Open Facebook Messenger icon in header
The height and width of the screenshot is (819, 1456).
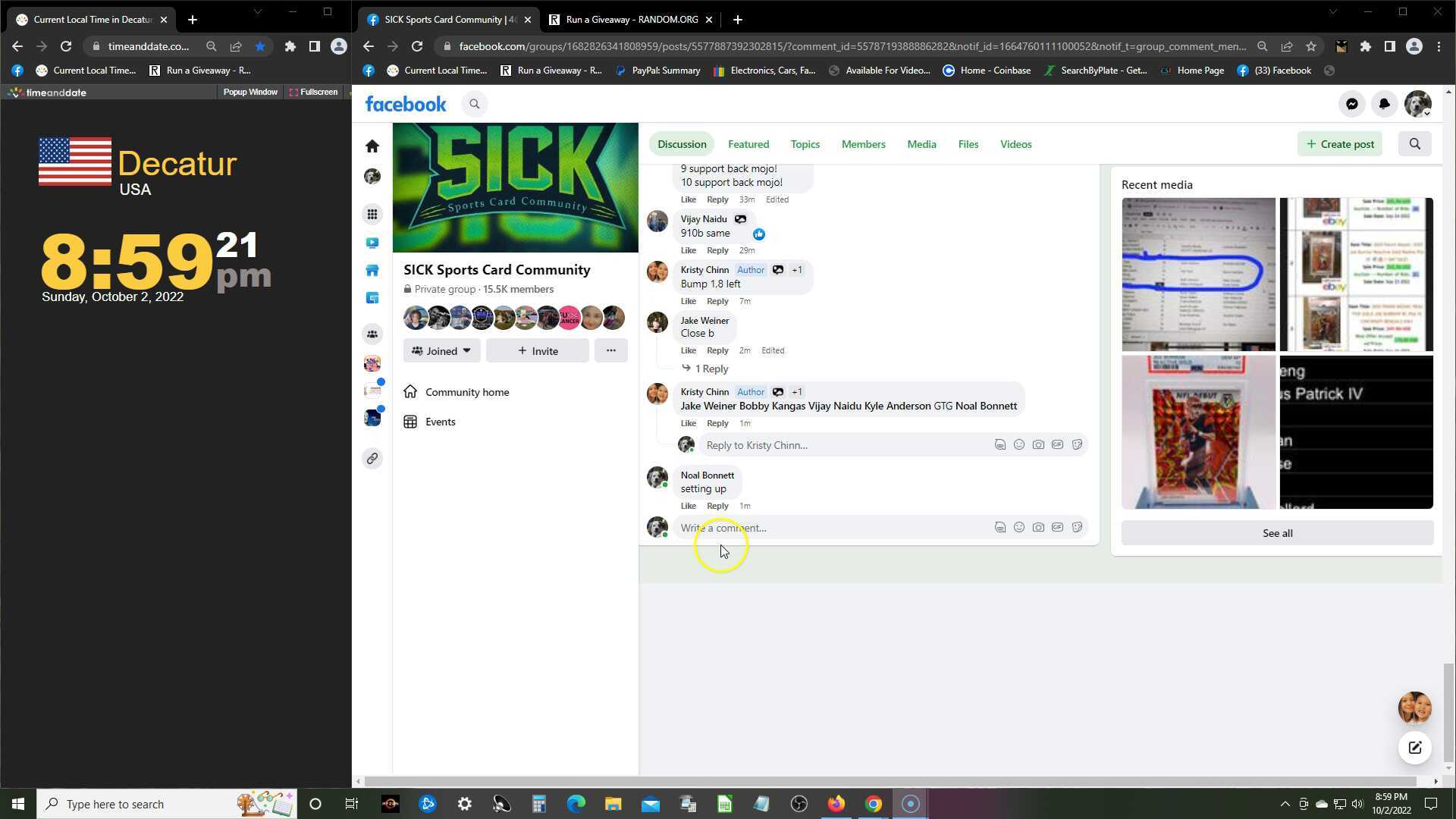[1351, 105]
